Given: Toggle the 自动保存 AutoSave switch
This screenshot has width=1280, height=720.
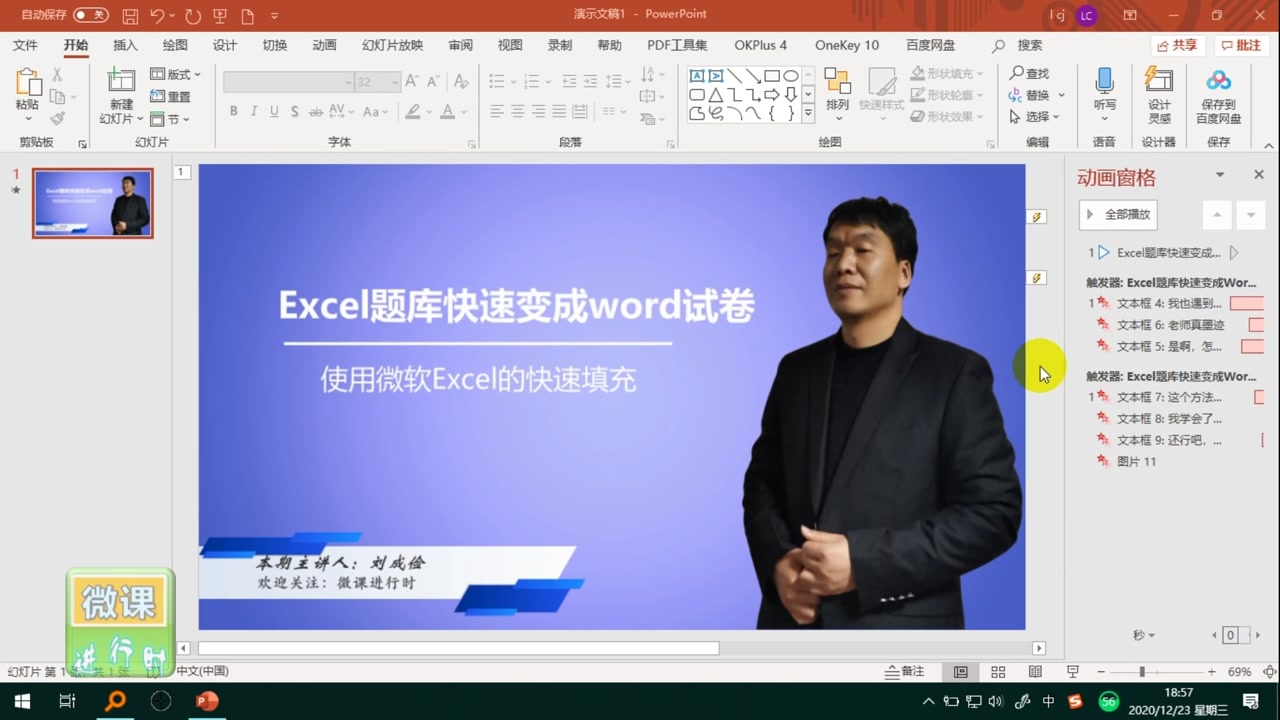Looking at the screenshot, I should [x=91, y=15].
